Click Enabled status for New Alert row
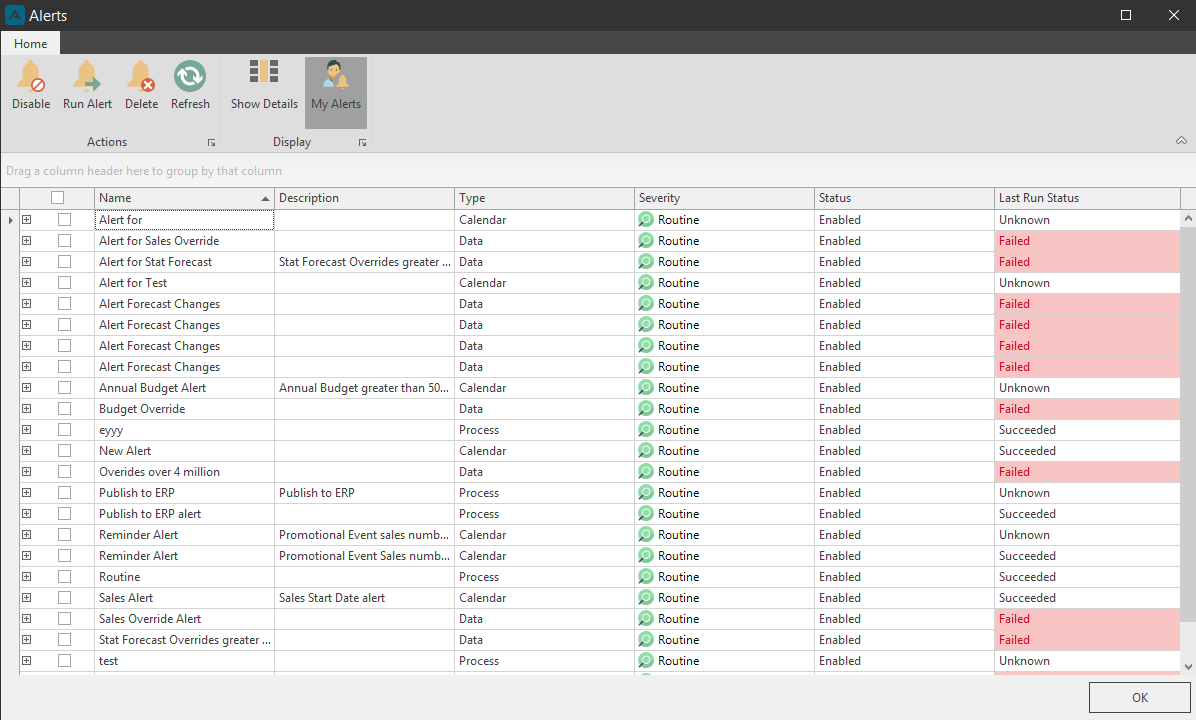 point(904,451)
